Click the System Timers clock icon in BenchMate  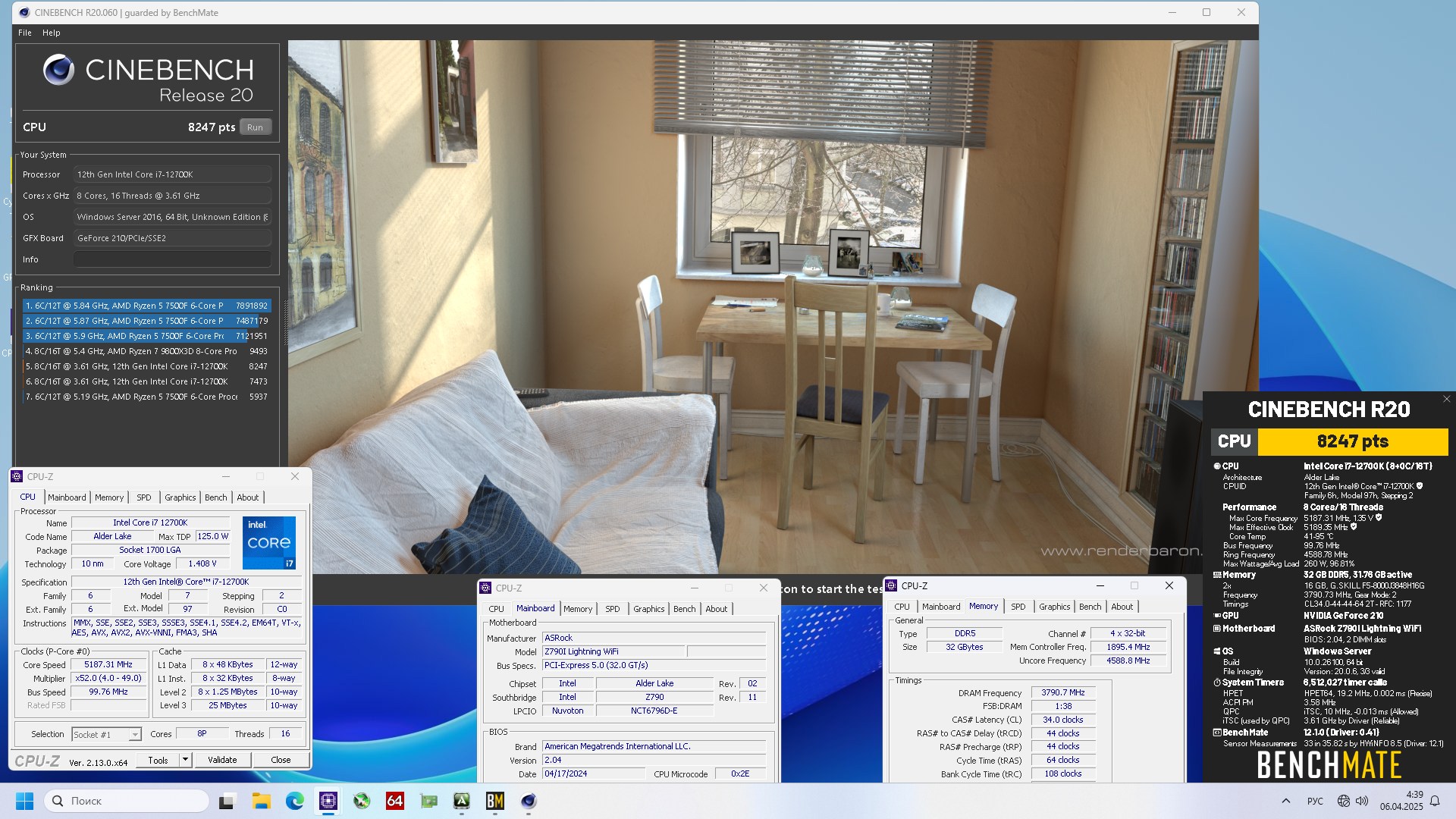point(1217,682)
